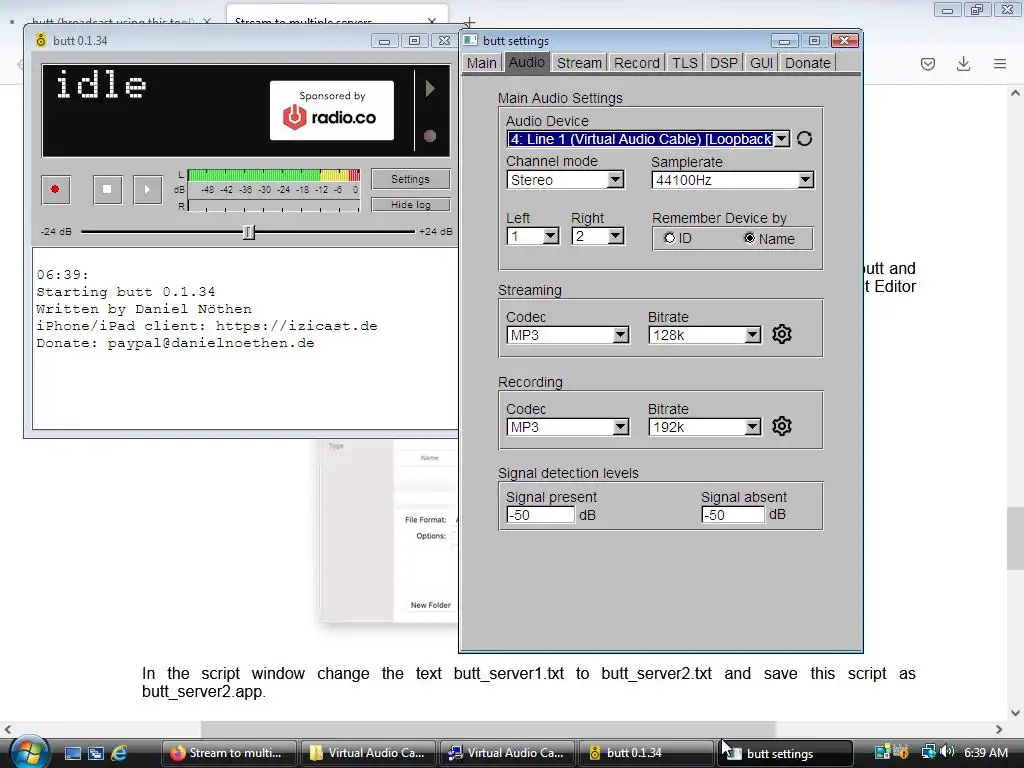
Task: Switch to the Donate tab
Action: pyautogui.click(x=808, y=63)
